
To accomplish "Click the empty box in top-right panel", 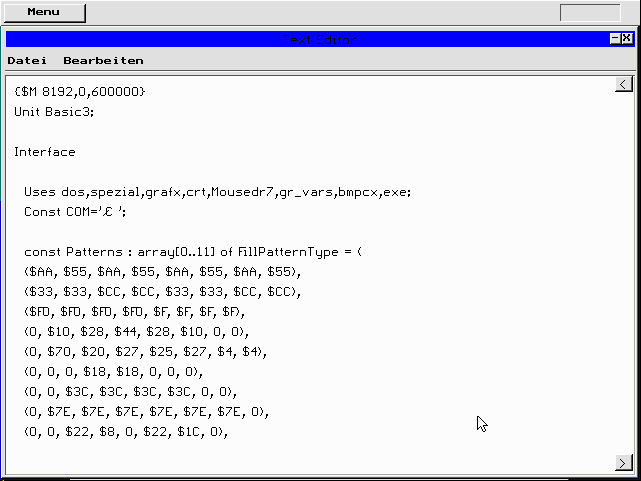I will [590, 13].
